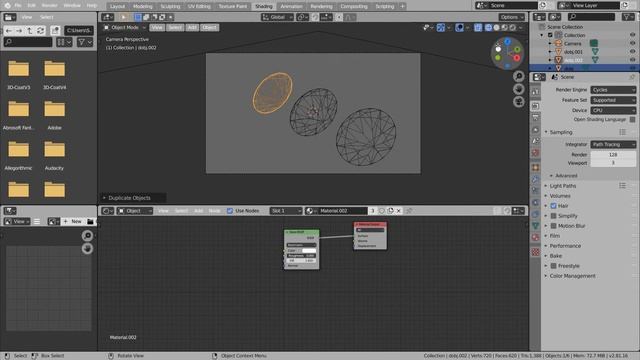Open the viewport Add menu
The height and width of the screenshot is (360, 640).
click(x=192, y=27)
